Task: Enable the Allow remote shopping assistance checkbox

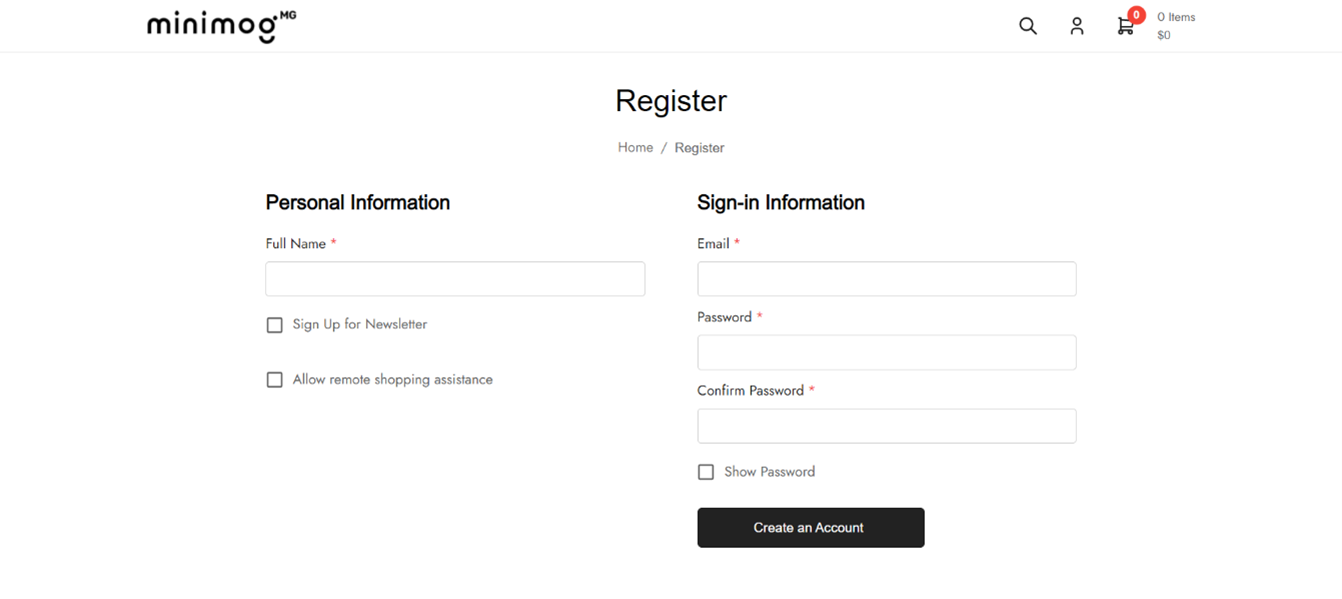Action: pos(275,380)
